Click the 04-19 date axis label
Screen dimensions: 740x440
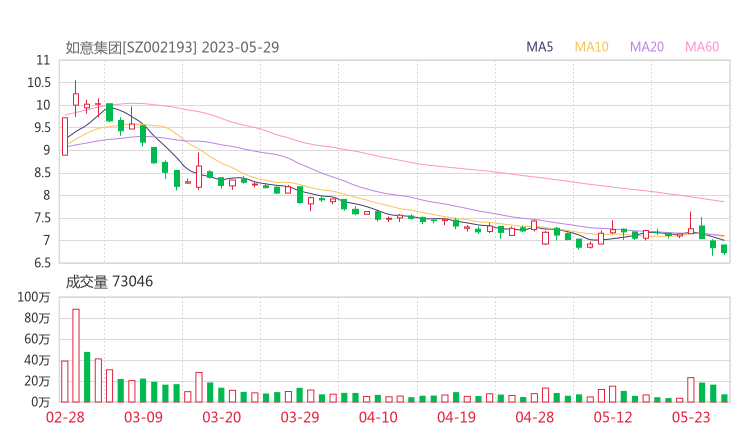point(456,417)
